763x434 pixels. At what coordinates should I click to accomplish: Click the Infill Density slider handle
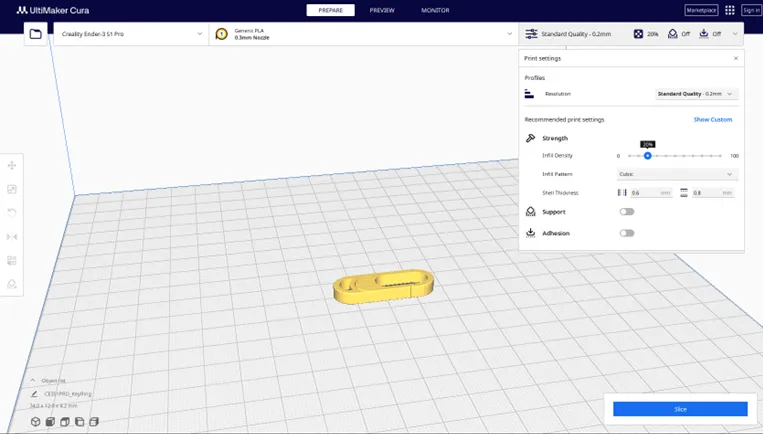(648, 156)
